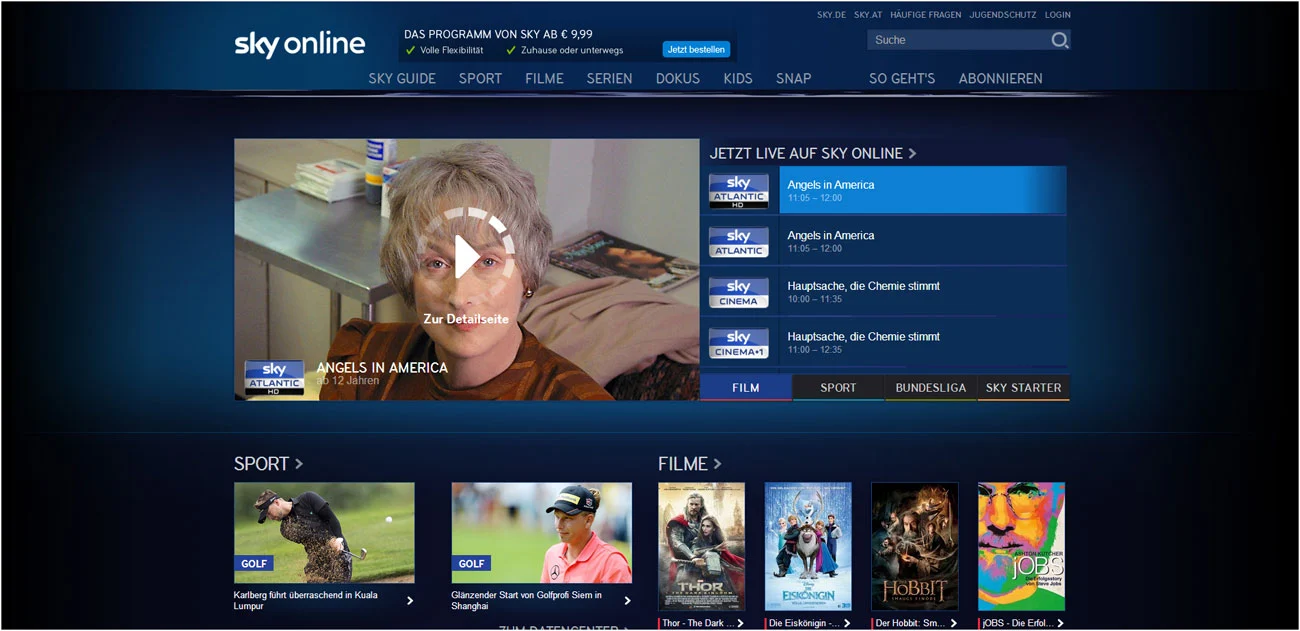Click Sky Atlantic HD logo on video overlay
The image size is (1300, 631).
pyautogui.click(x=274, y=378)
